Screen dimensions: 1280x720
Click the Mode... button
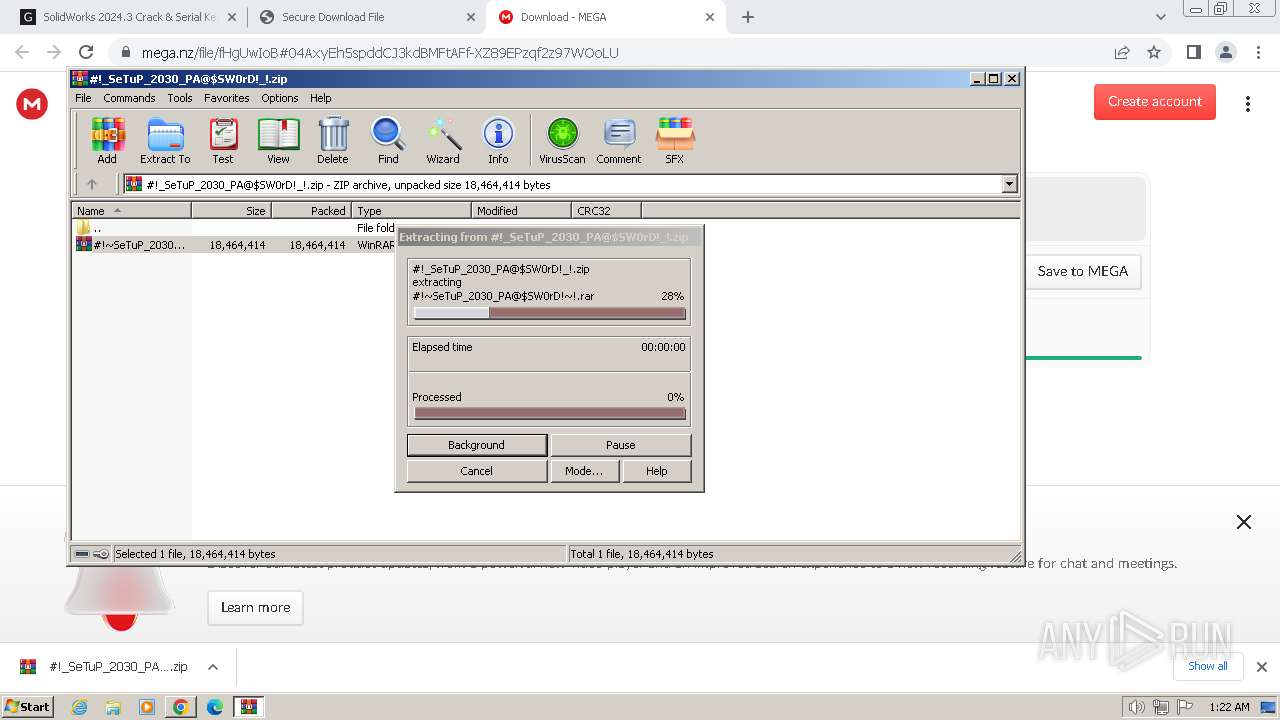(x=584, y=471)
